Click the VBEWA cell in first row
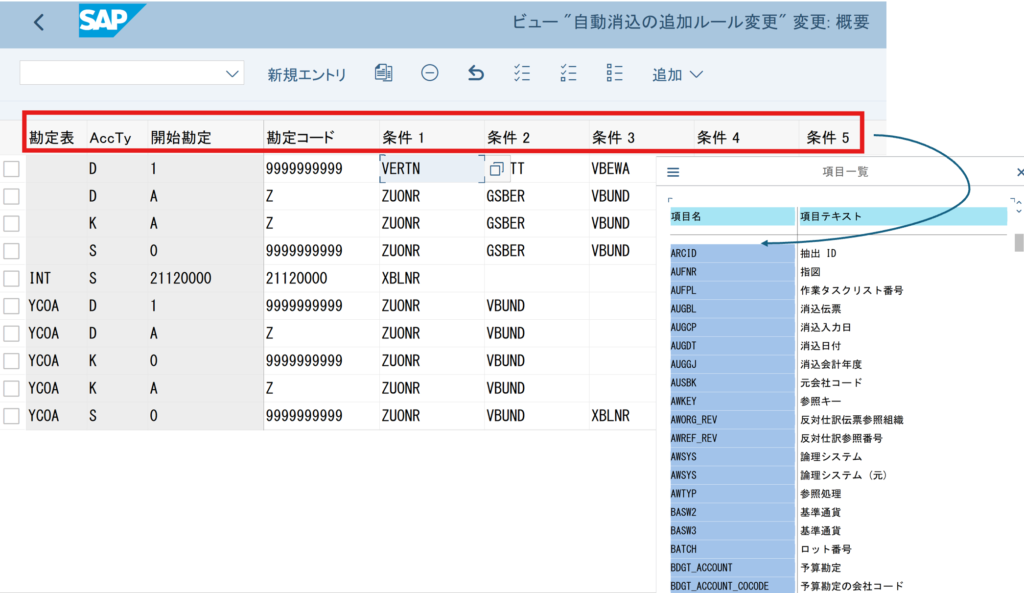 611,169
